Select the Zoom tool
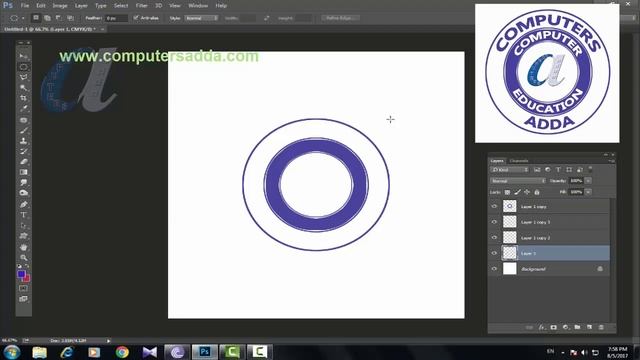 [23, 258]
